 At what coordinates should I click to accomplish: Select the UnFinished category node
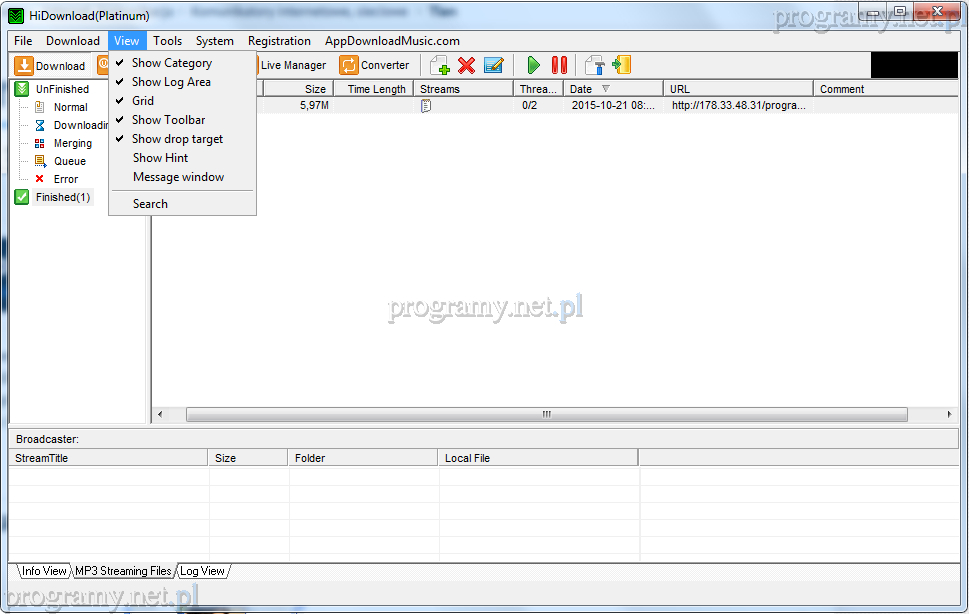tap(62, 89)
